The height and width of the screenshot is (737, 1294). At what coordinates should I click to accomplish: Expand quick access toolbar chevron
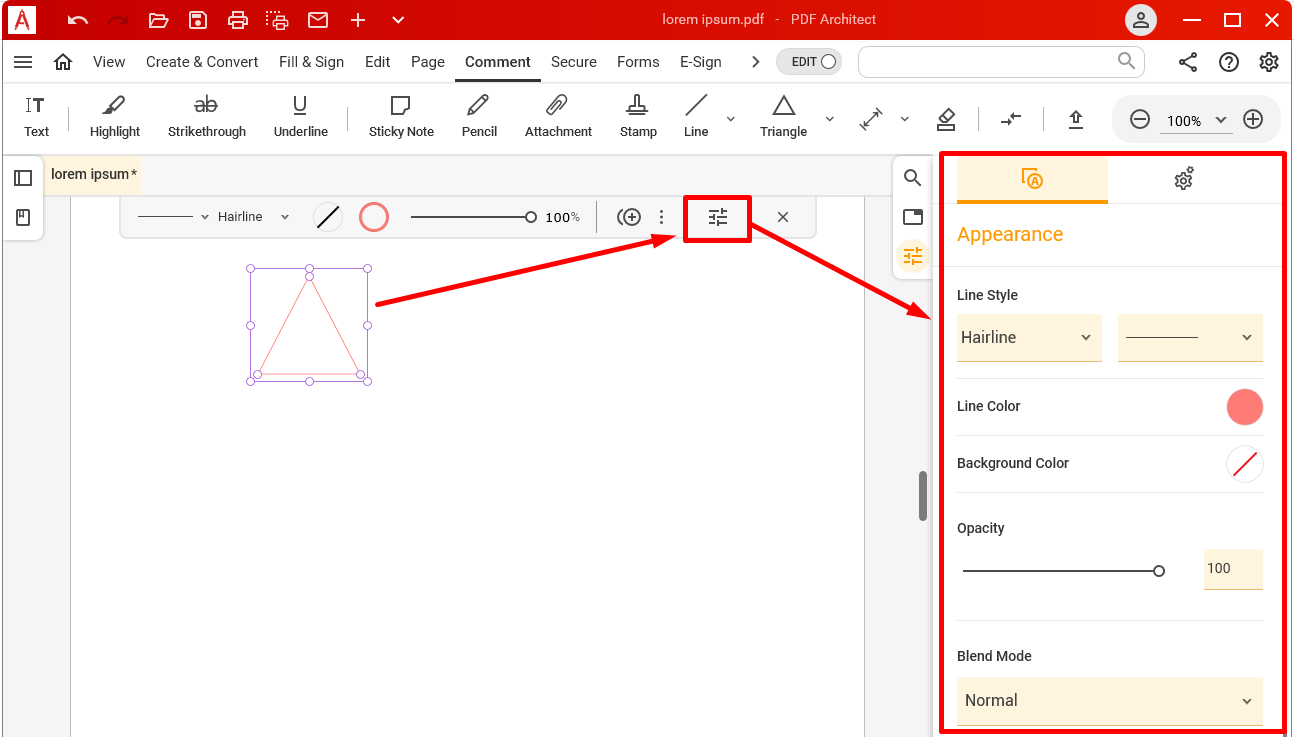tap(398, 20)
